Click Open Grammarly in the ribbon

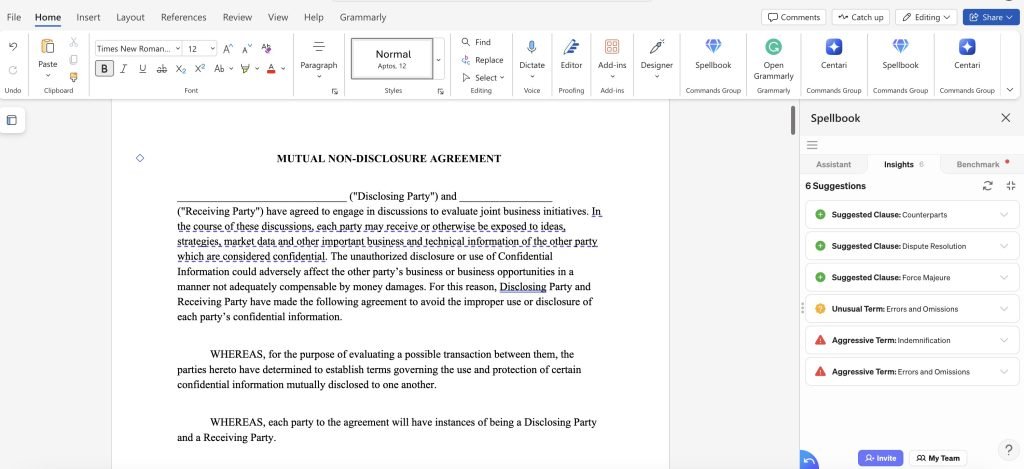tap(773, 58)
